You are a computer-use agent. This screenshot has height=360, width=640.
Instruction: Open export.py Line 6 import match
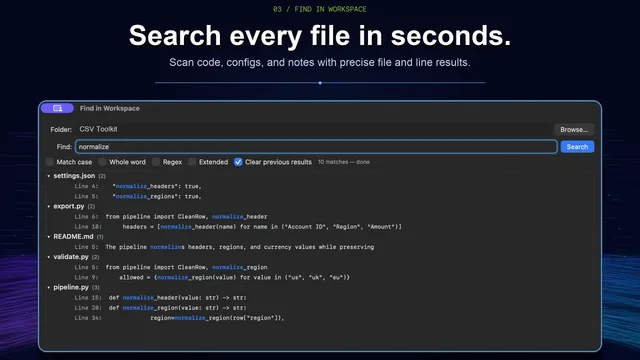point(171,217)
